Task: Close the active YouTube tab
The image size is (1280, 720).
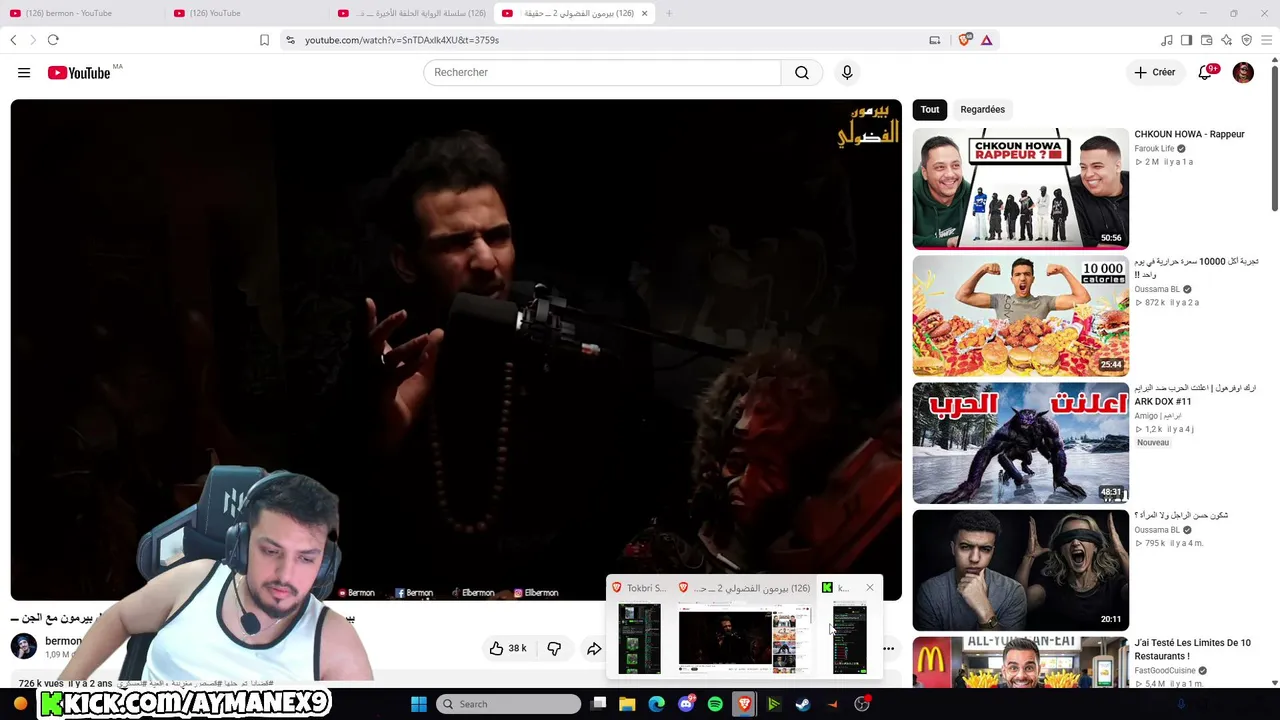Action: pyautogui.click(x=645, y=13)
